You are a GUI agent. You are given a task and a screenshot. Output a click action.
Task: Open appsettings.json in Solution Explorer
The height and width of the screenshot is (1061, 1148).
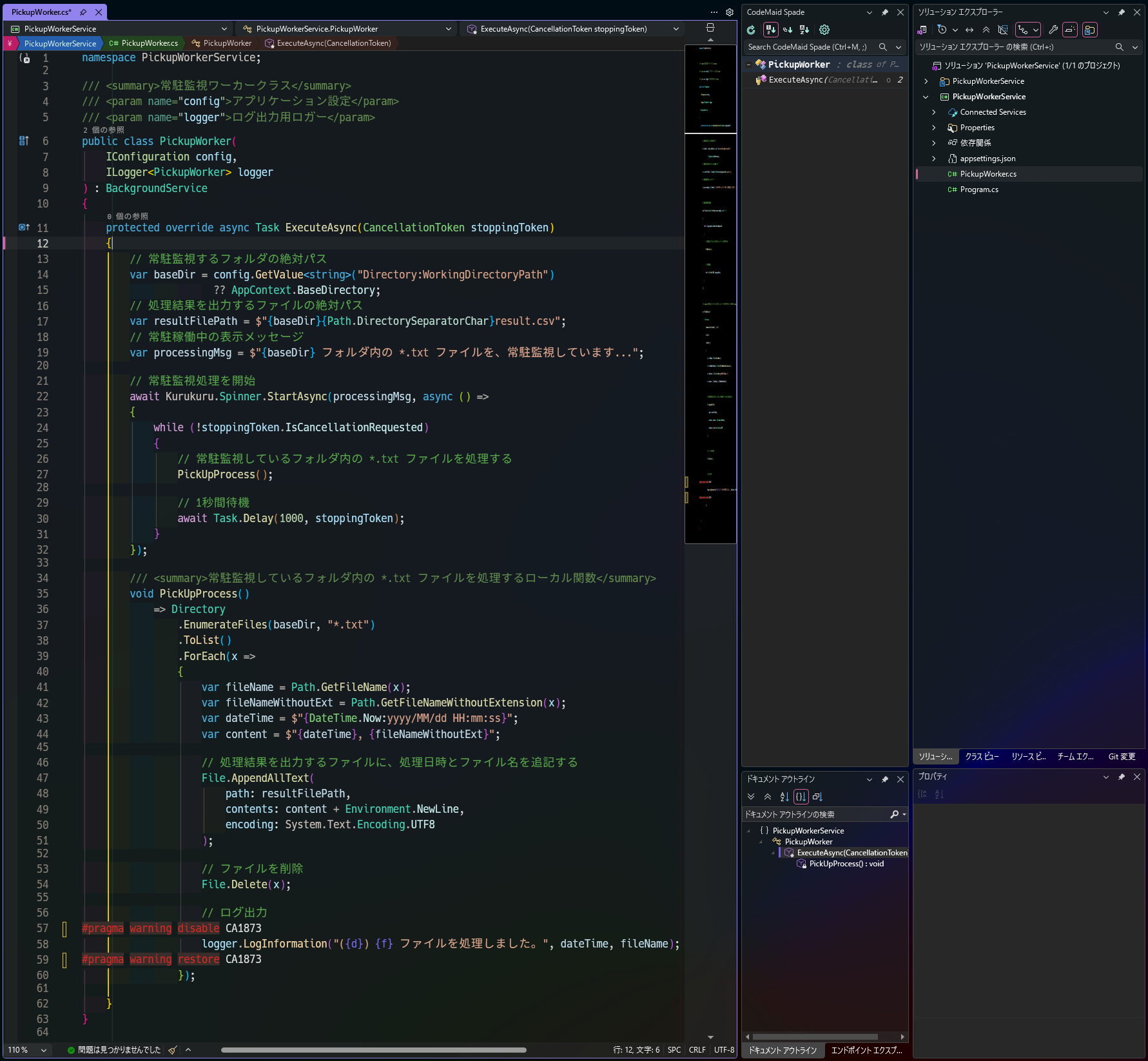pos(987,159)
